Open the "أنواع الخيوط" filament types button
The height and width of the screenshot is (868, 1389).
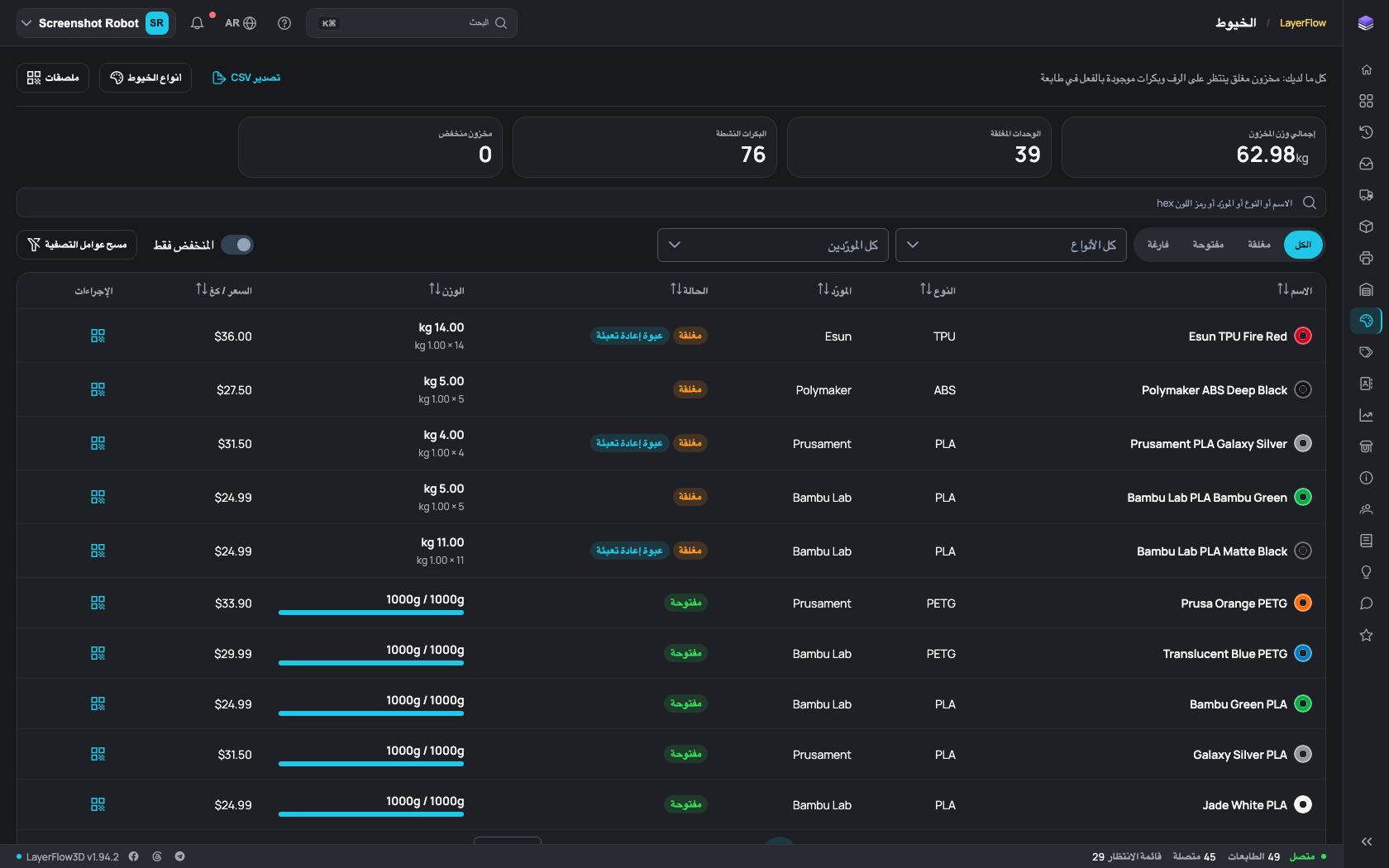pos(146,78)
